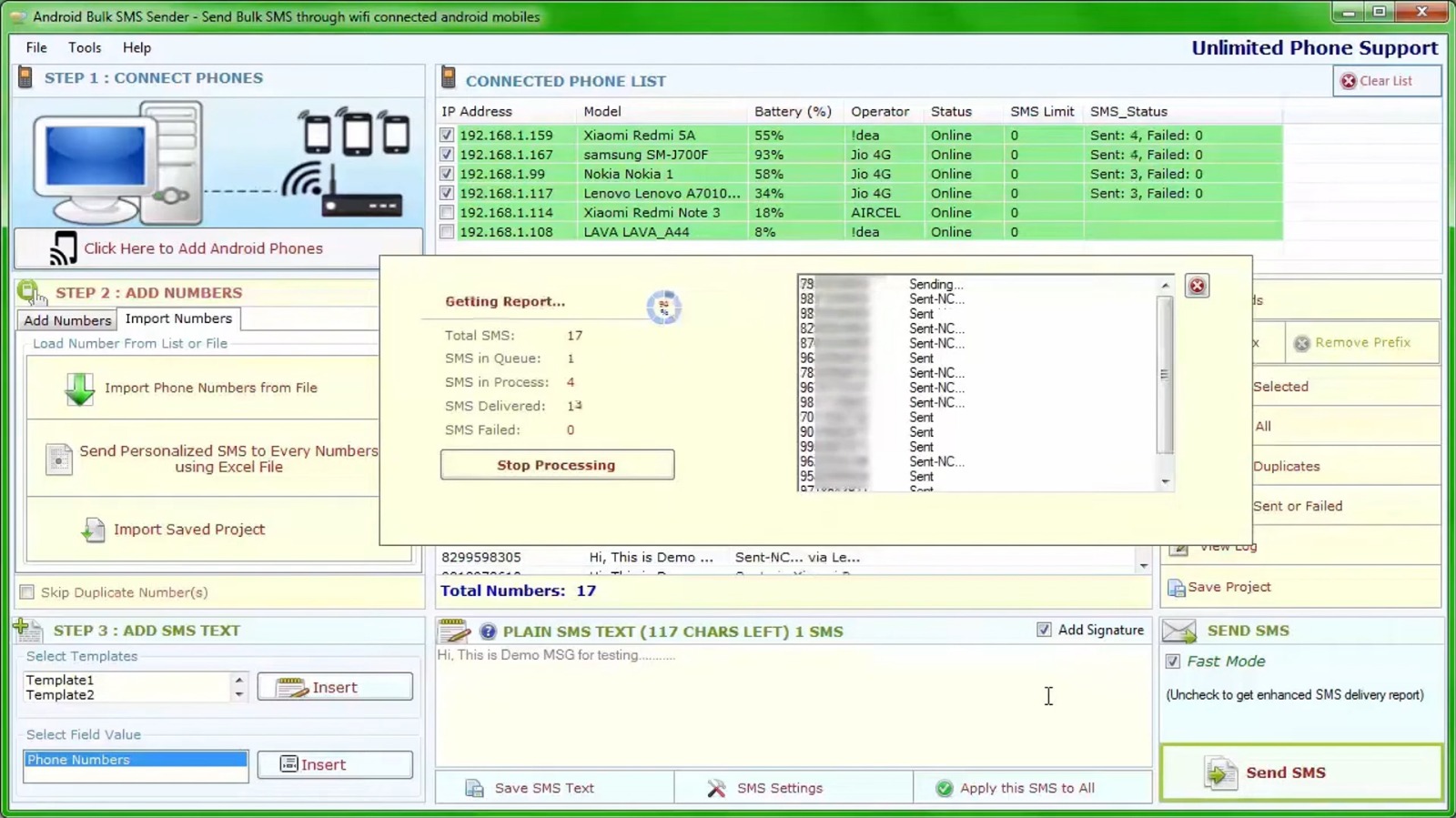Click the green Apply this SMS checkmark icon
This screenshot has height=818, width=1456.
tap(944, 788)
